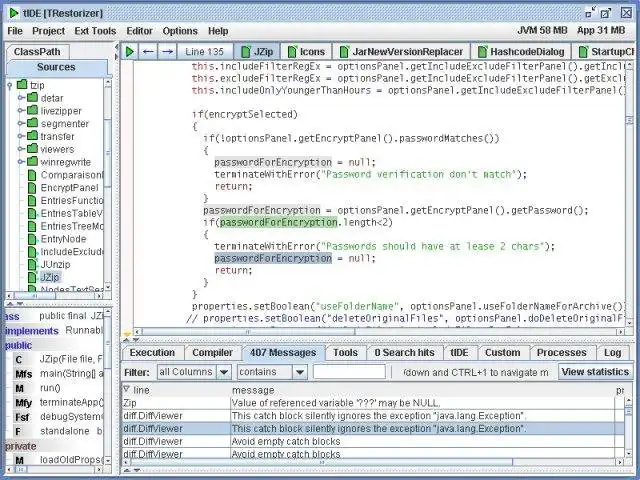The height and width of the screenshot is (480, 640).
Task: Expand the segmenter package node
Action: [x=20, y=123]
